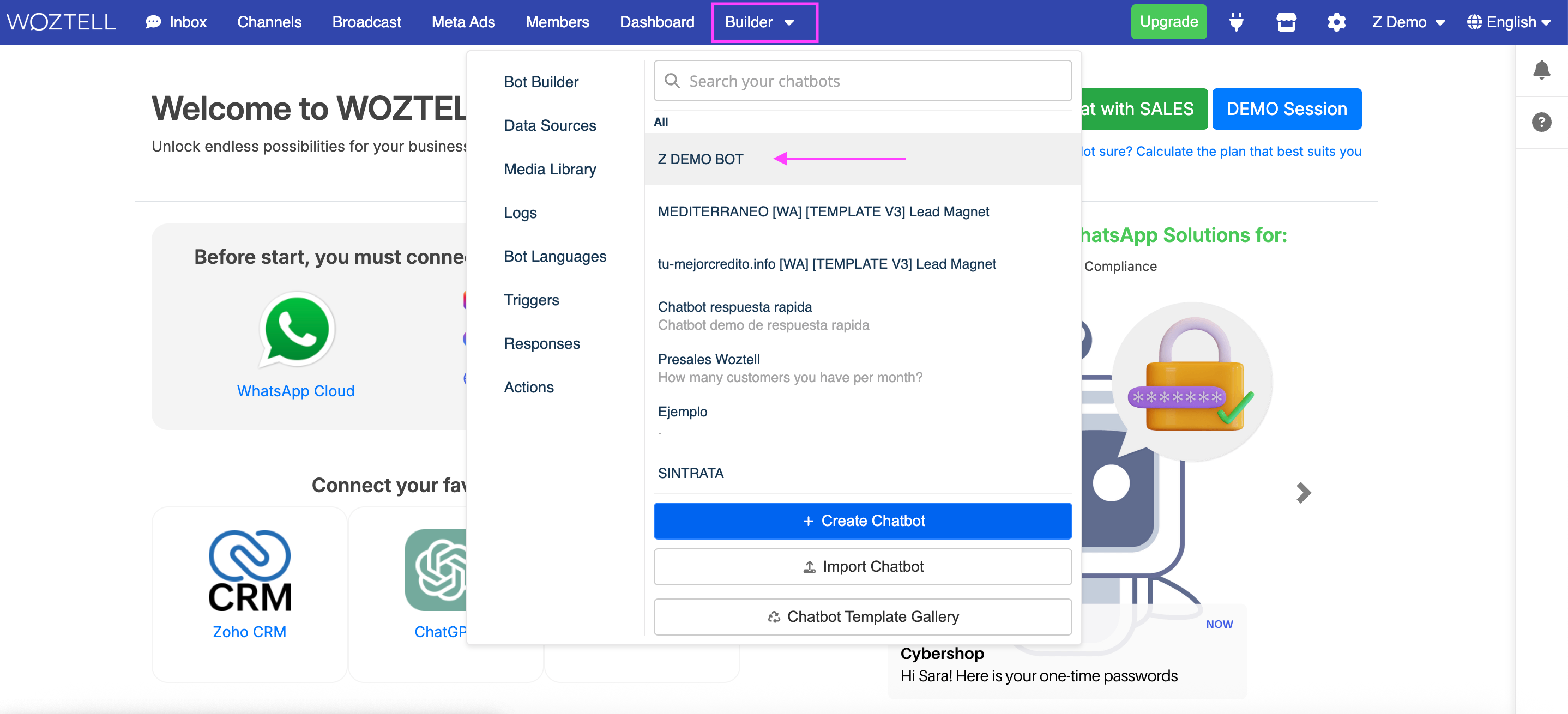Click the Import Chatbot button
The height and width of the screenshot is (714, 1568).
[x=863, y=567]
